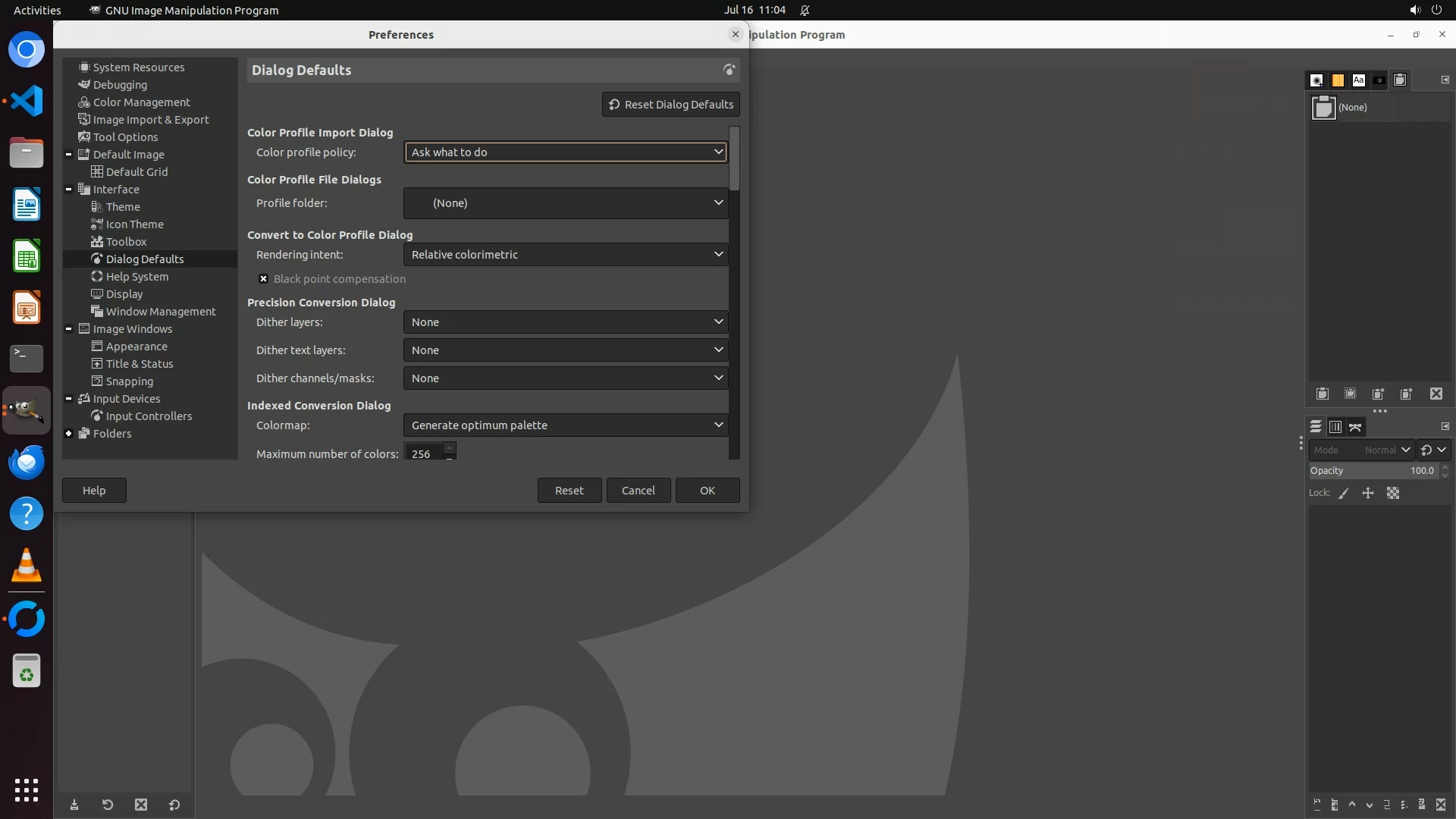Open the Brushes tab in the right dock
This screenshot has height=819, width=1456.
click(1317, 80)
